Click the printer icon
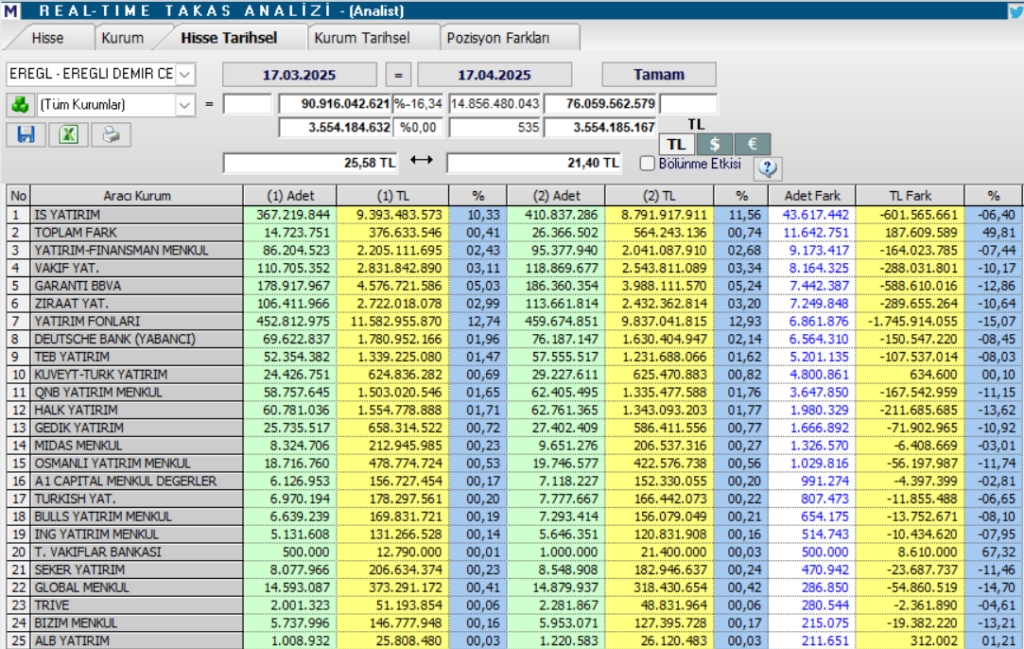 111,135
